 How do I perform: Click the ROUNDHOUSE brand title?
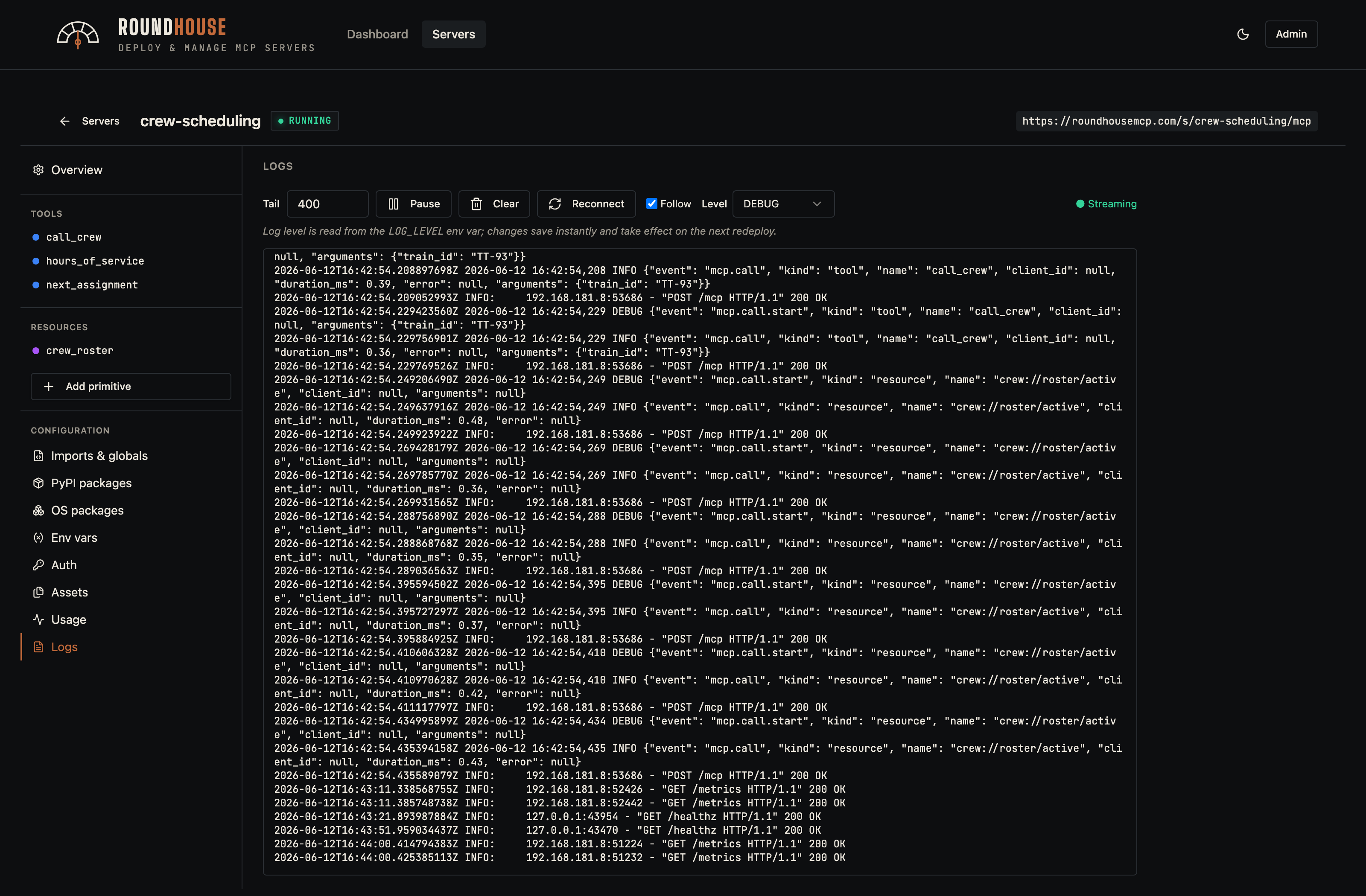pyautogui.click(x=172, y=27)
